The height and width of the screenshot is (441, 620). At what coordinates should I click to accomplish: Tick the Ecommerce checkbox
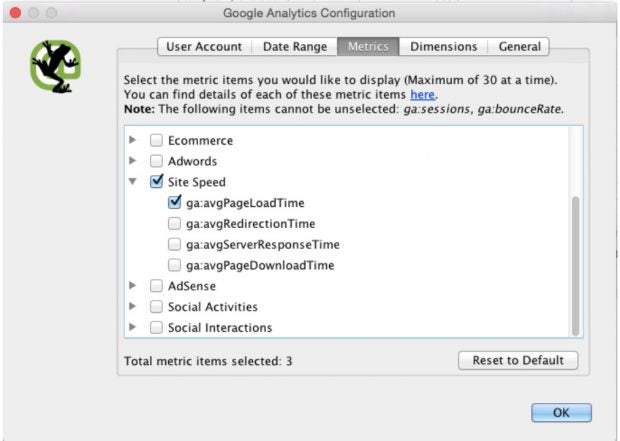tap(156, 140)
